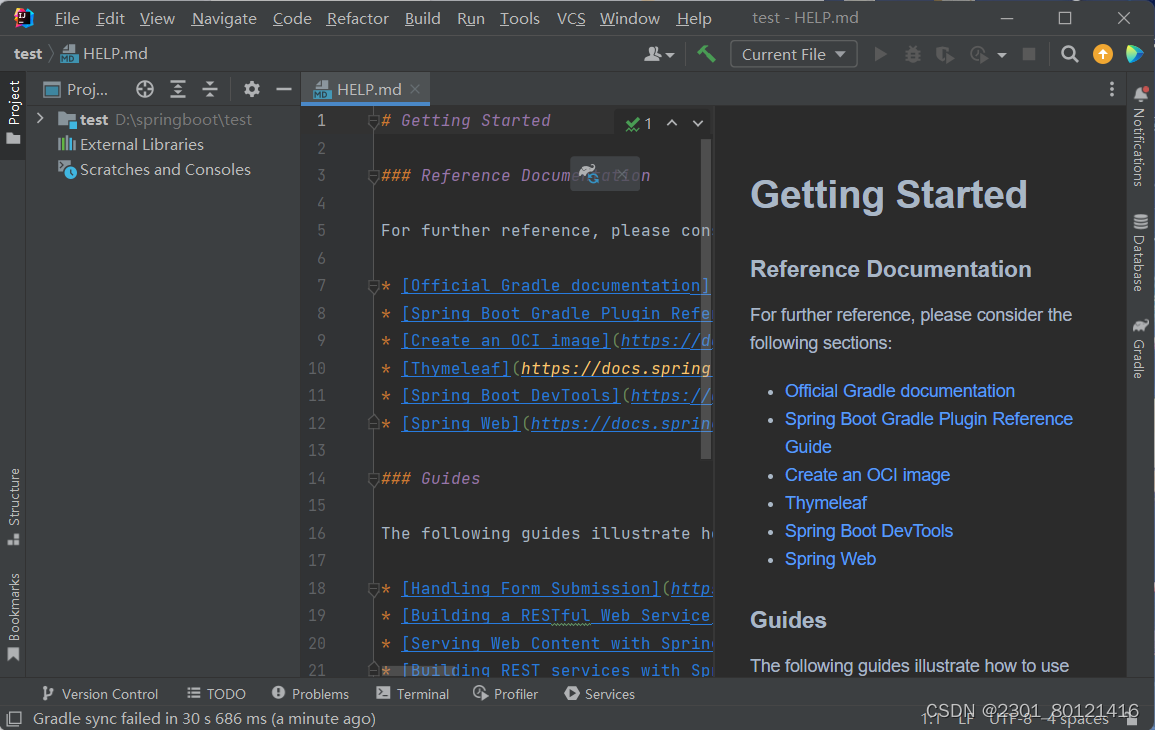
Task: Open the Profiler tool window
Action: coord(505,693)
